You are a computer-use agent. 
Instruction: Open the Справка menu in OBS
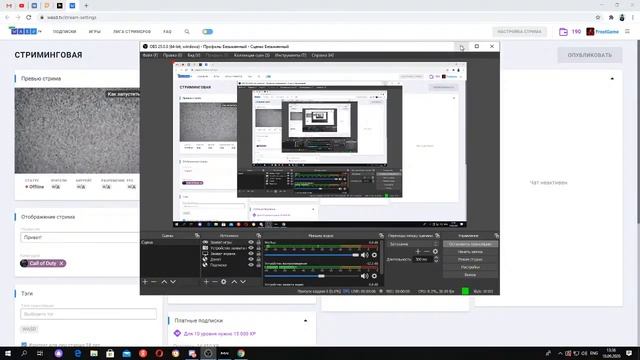tap(322, 55)
